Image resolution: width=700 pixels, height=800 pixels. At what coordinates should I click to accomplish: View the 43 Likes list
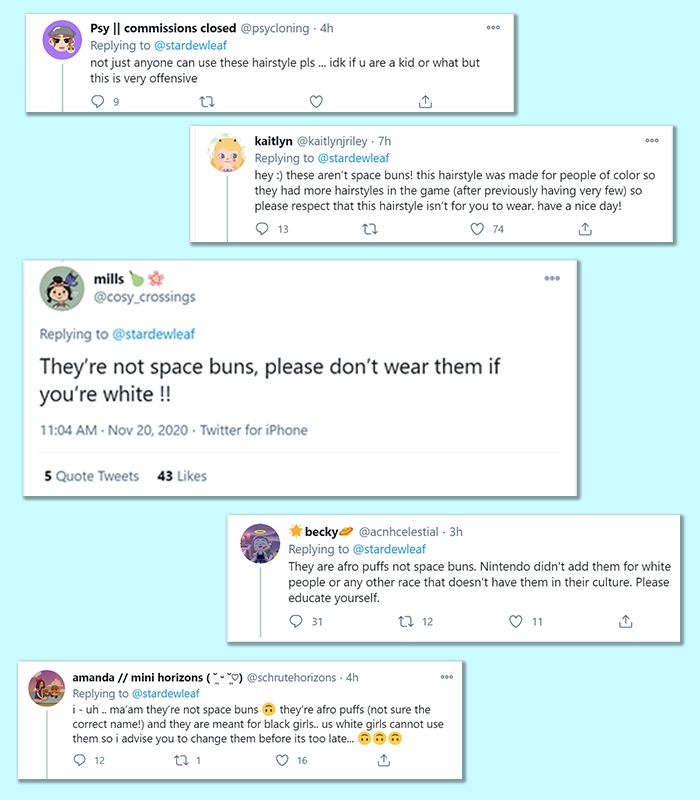[x=182, y=476]
